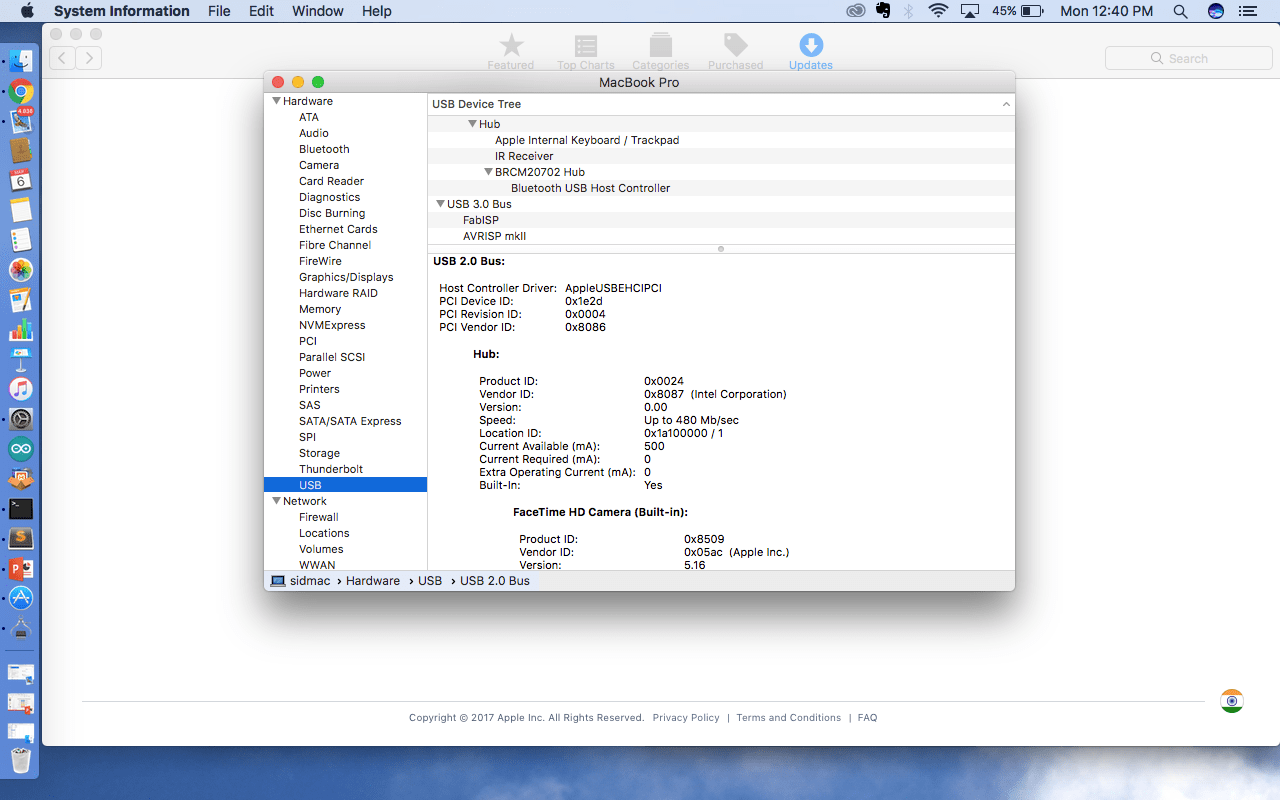This screenshot has height=800, width=1280.
Task: Open Spotlight search in menu bar
Action: [1180, 11]
